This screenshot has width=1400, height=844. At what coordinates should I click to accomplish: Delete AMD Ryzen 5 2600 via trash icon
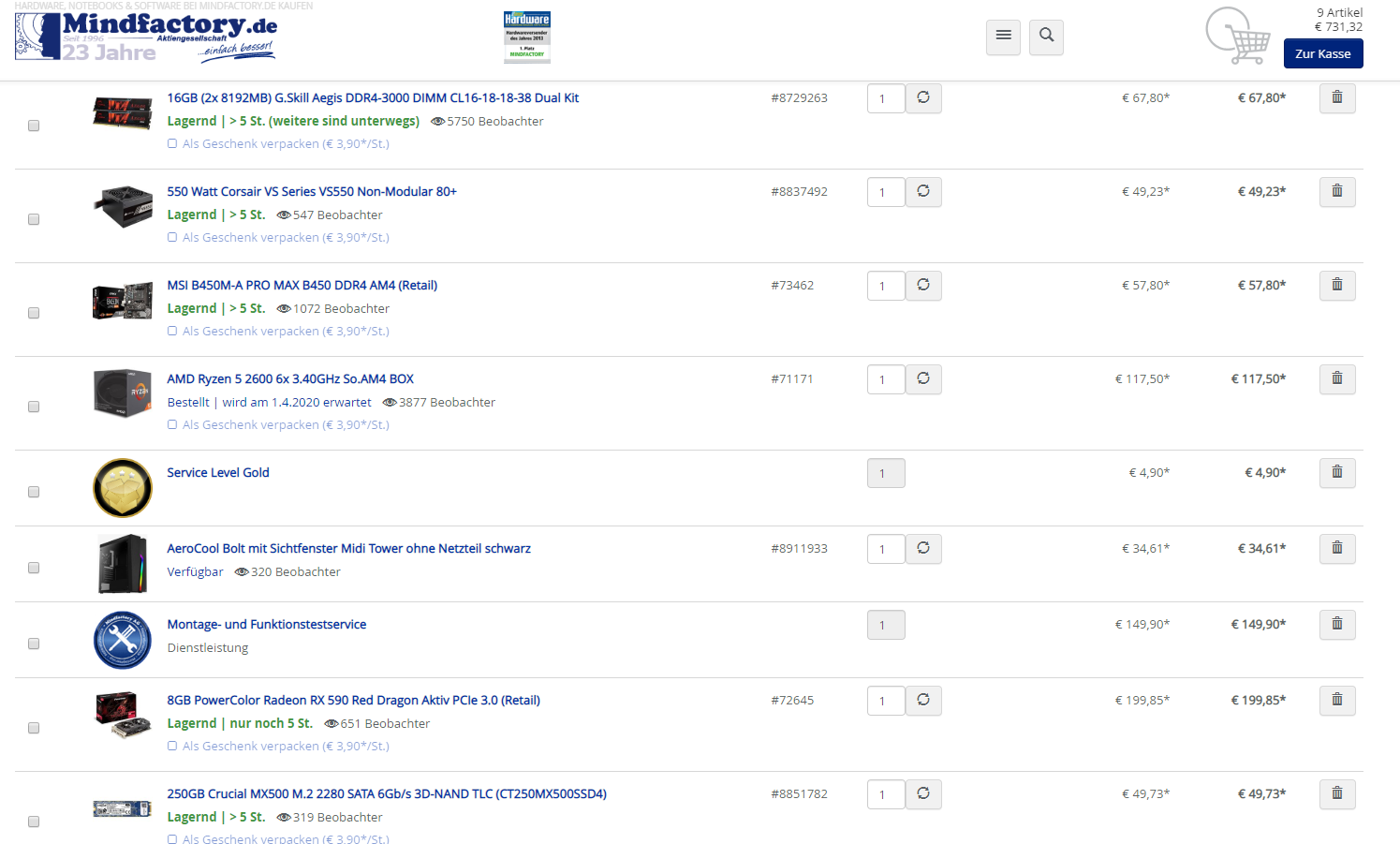click(1337, 378)
